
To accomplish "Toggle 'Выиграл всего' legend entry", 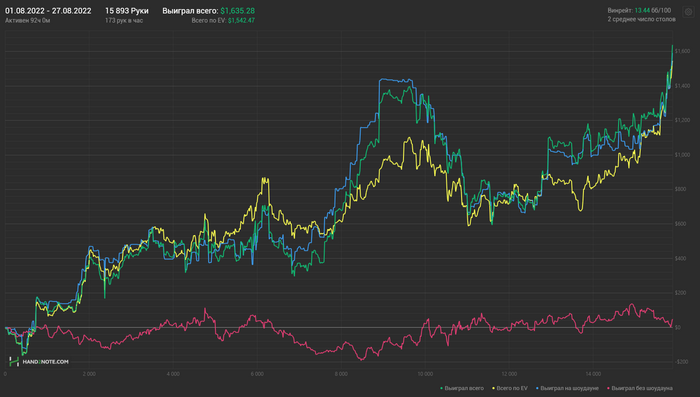I will tap(462, 389).
